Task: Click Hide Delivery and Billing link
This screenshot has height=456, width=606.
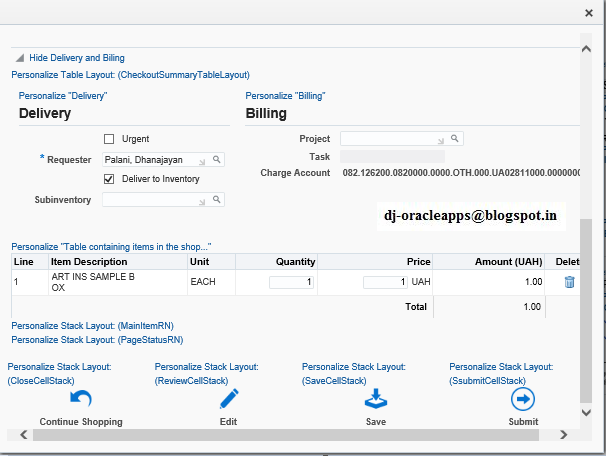Action: [77, 58]
